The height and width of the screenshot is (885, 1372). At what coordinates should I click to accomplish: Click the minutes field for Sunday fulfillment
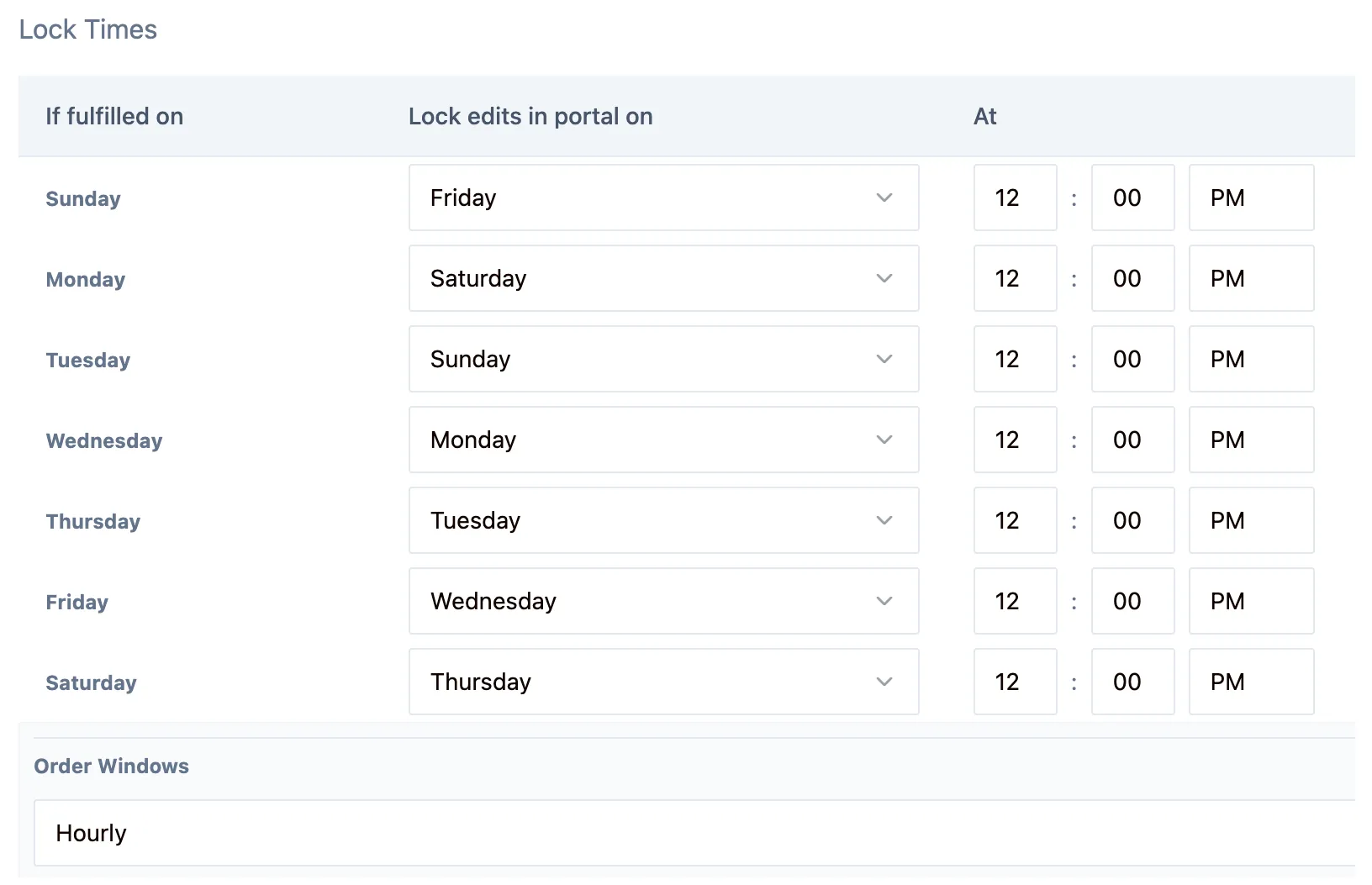(1132, 198)
